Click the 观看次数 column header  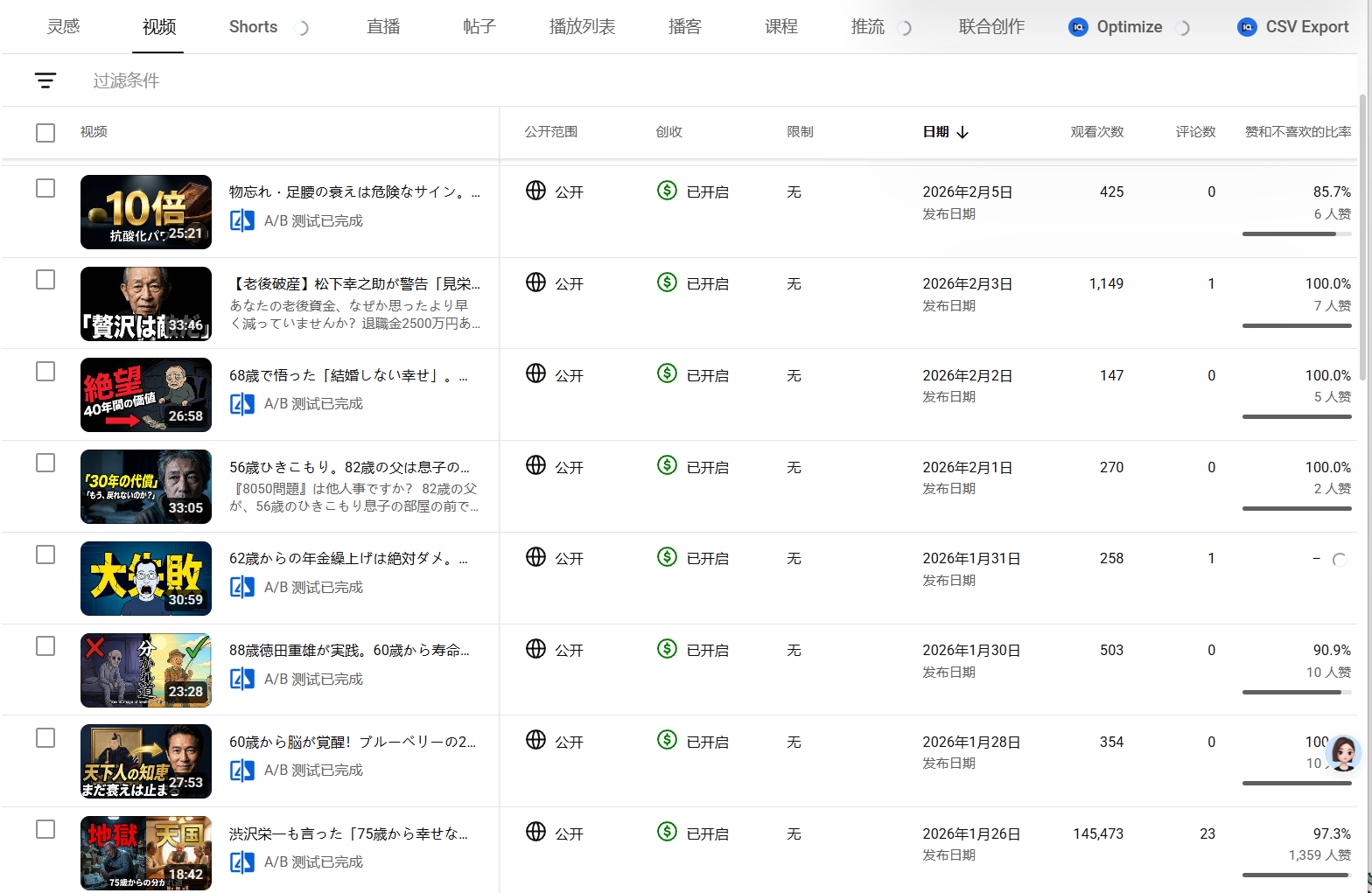pyautogui.click(x=1096, y=132)
